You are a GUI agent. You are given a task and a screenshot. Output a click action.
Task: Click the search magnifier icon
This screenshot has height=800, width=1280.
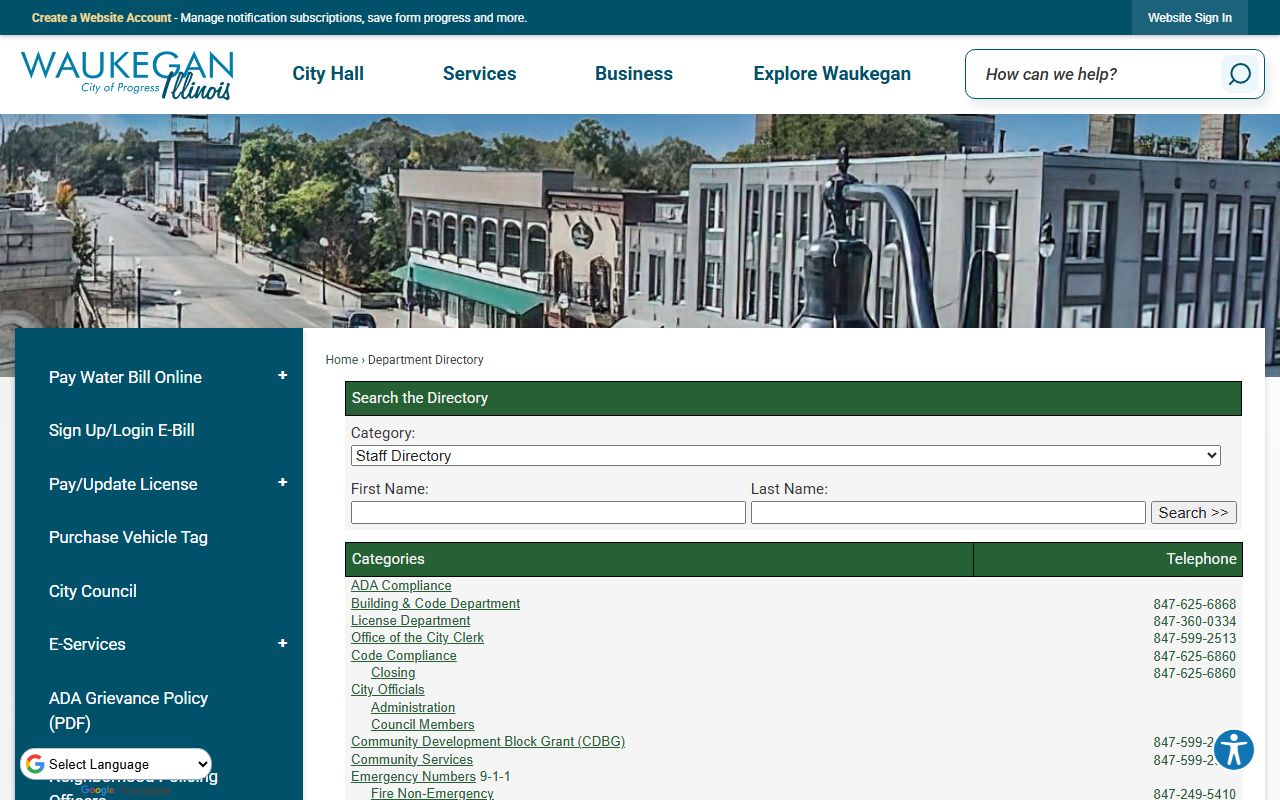(x=1239, y=74)
